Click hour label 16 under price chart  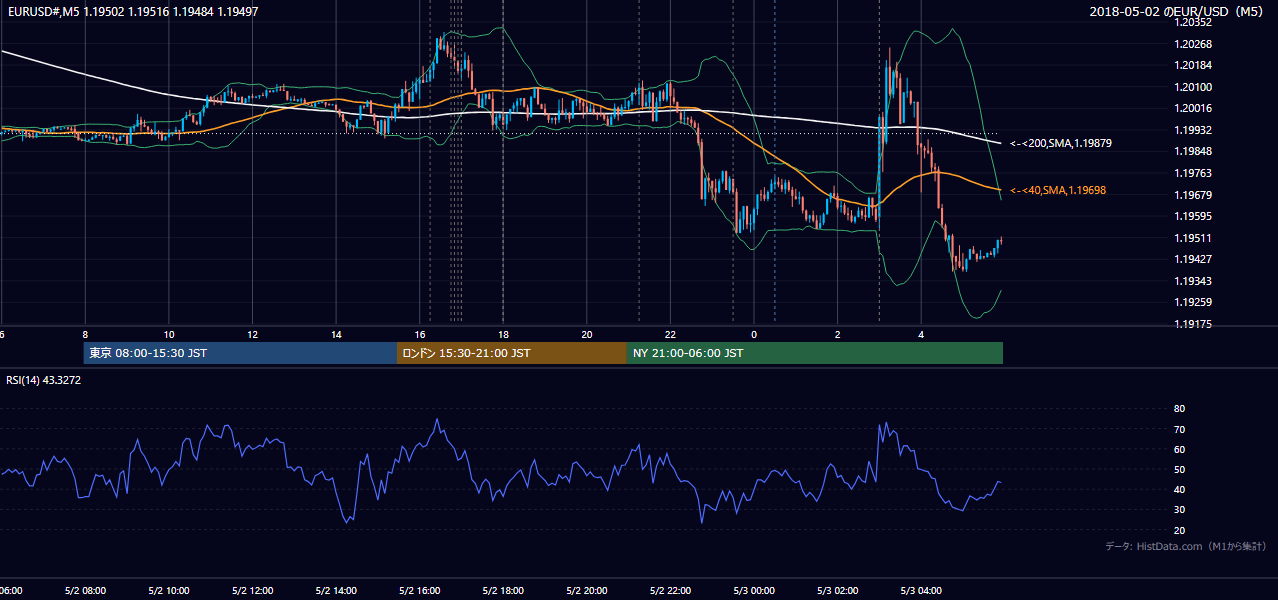(x=420, y=334)
